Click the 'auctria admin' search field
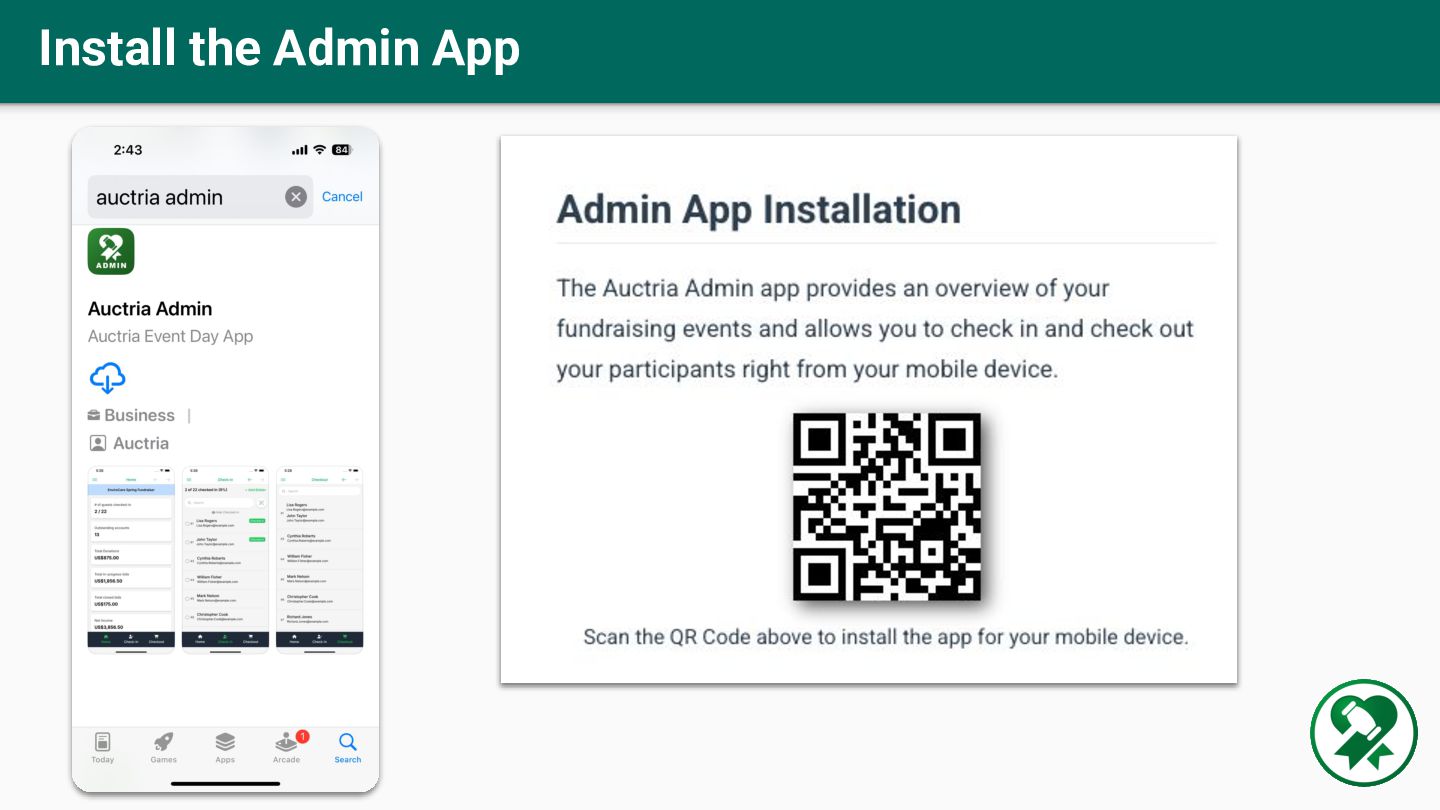Screen dimensions: 1440x810 tap(200, 197)
